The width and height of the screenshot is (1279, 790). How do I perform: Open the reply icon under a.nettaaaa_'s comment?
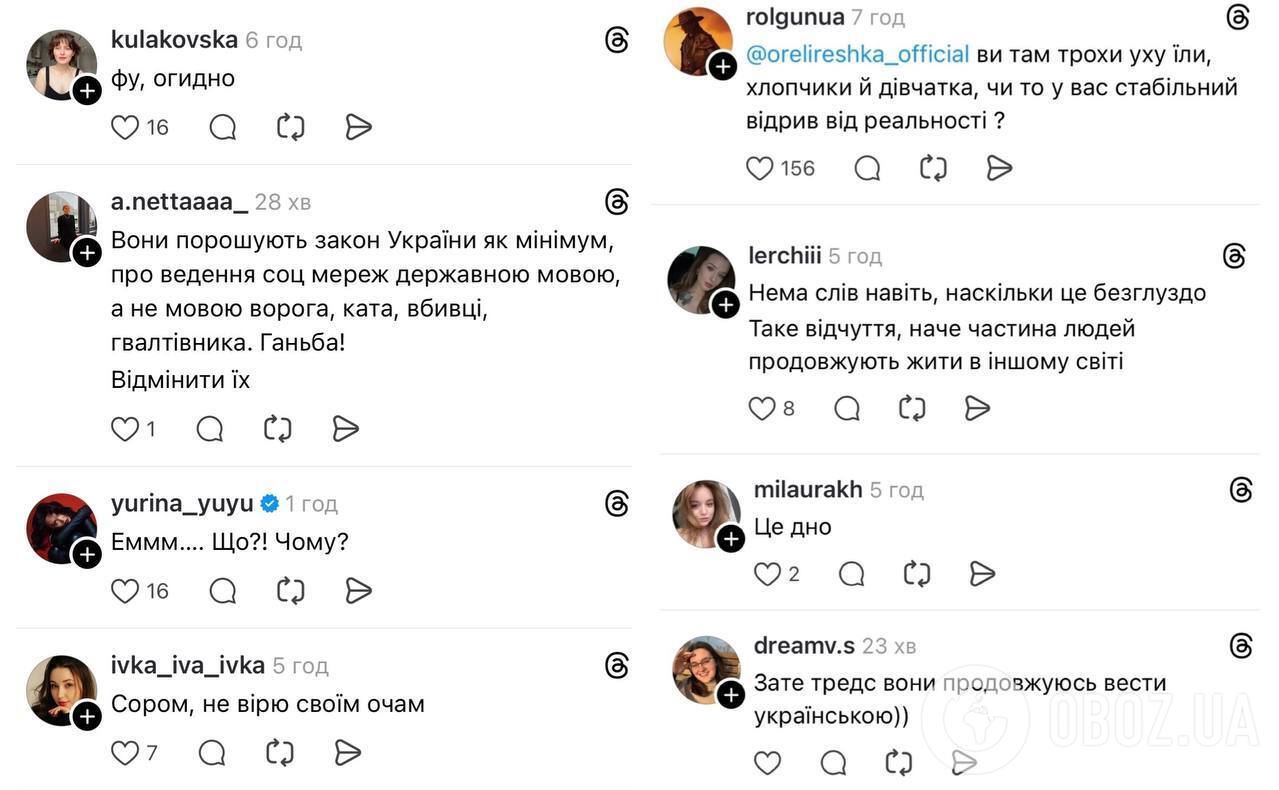pyautogui.click(x=210, y=428)
